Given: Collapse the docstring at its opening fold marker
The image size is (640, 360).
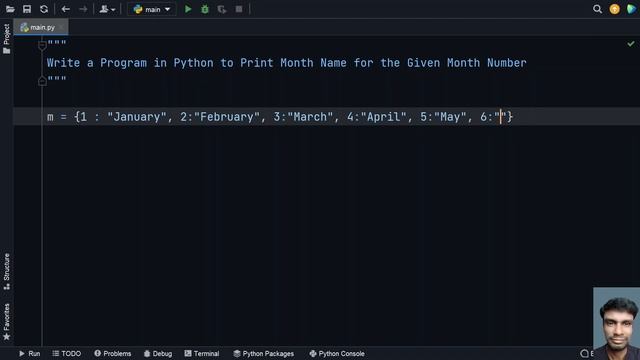Looking at the screenshot, I should [x=42, y=45].
